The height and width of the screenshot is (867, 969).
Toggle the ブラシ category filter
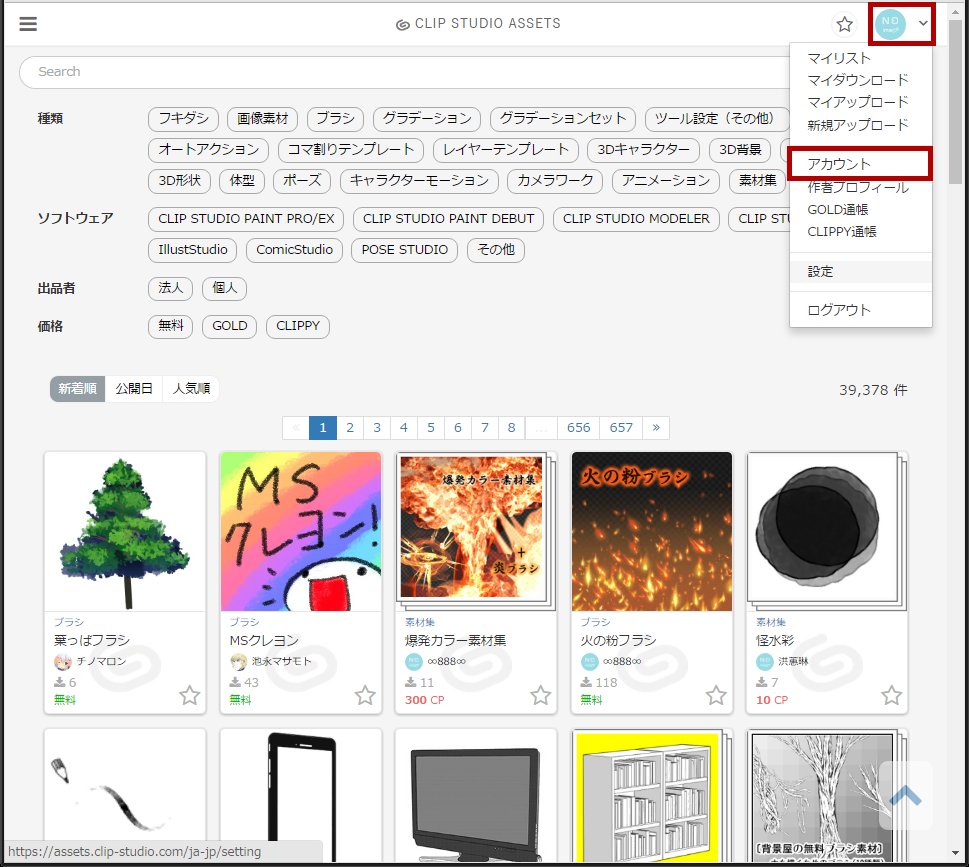click(x=334, y=118)
